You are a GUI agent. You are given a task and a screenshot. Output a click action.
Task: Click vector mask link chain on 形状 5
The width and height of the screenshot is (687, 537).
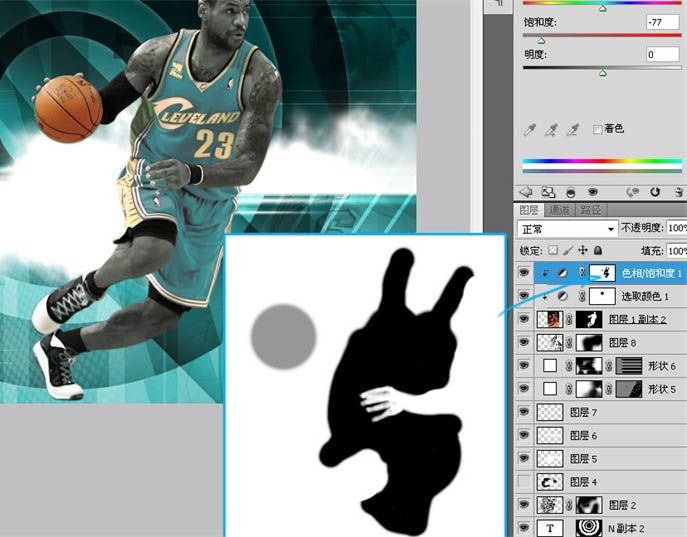coord(609,389)
